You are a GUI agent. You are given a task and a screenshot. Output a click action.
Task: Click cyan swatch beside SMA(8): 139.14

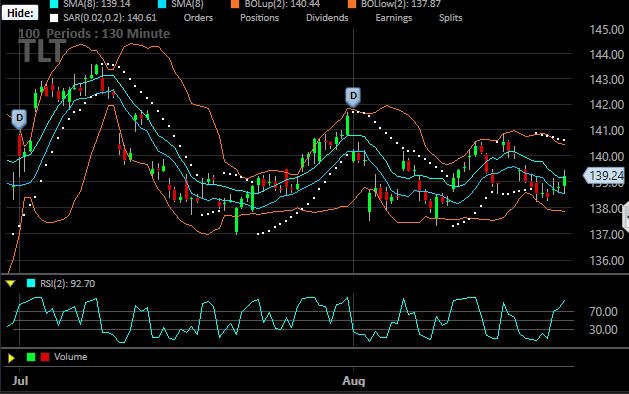click(54, 4)
